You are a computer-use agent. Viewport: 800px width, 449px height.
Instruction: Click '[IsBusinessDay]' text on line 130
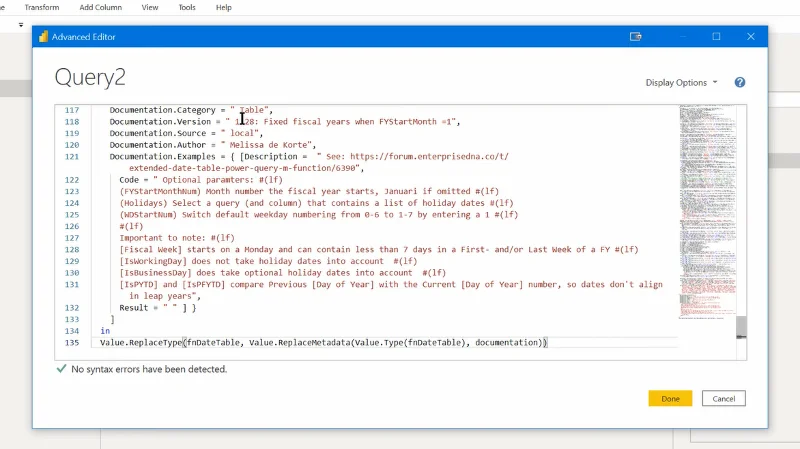coord(155,273)
